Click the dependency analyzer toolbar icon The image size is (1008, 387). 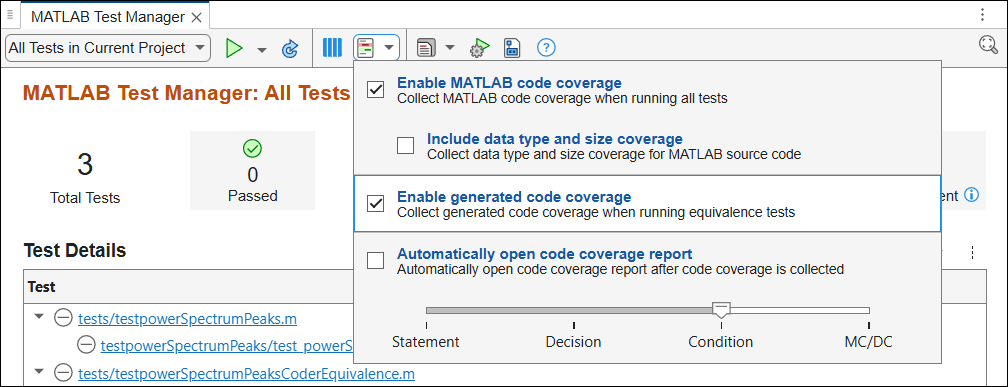click(x=512, y=48)
